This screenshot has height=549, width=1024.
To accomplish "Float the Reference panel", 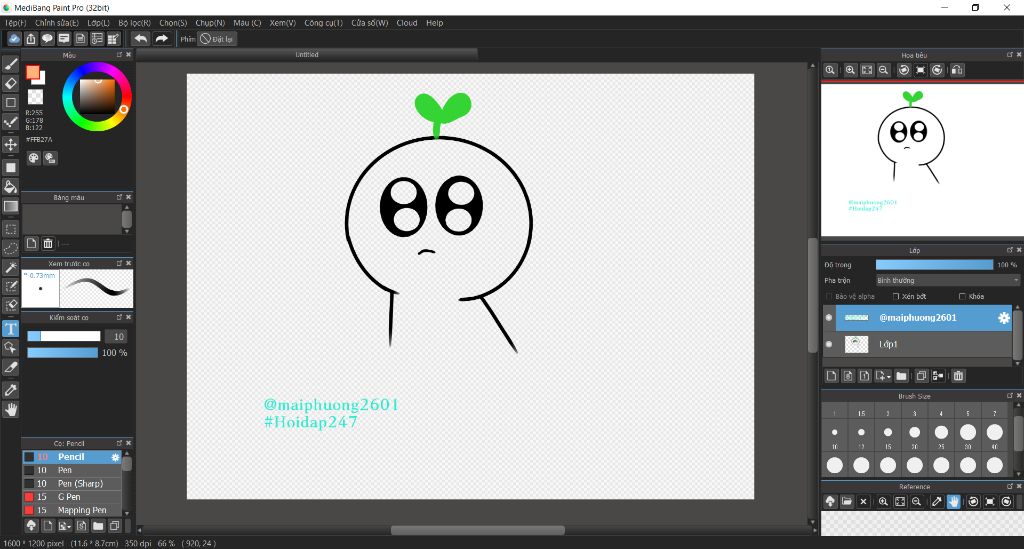I will [1010, 486].
